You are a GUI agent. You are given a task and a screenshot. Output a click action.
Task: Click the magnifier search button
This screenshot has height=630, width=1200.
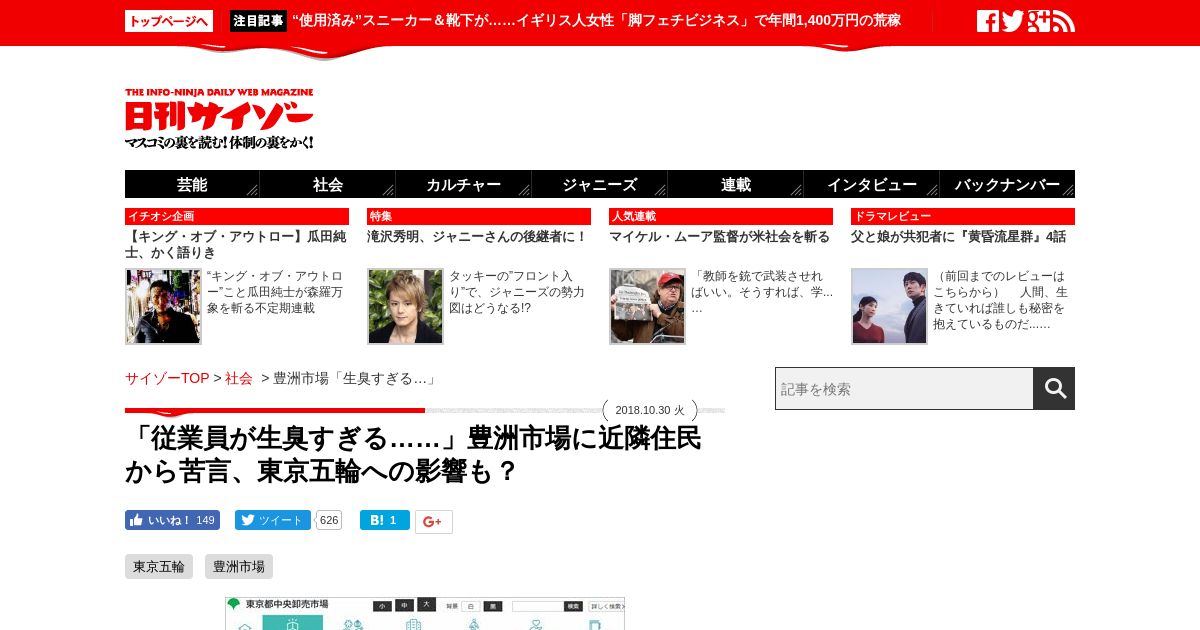pos(1054,388)
